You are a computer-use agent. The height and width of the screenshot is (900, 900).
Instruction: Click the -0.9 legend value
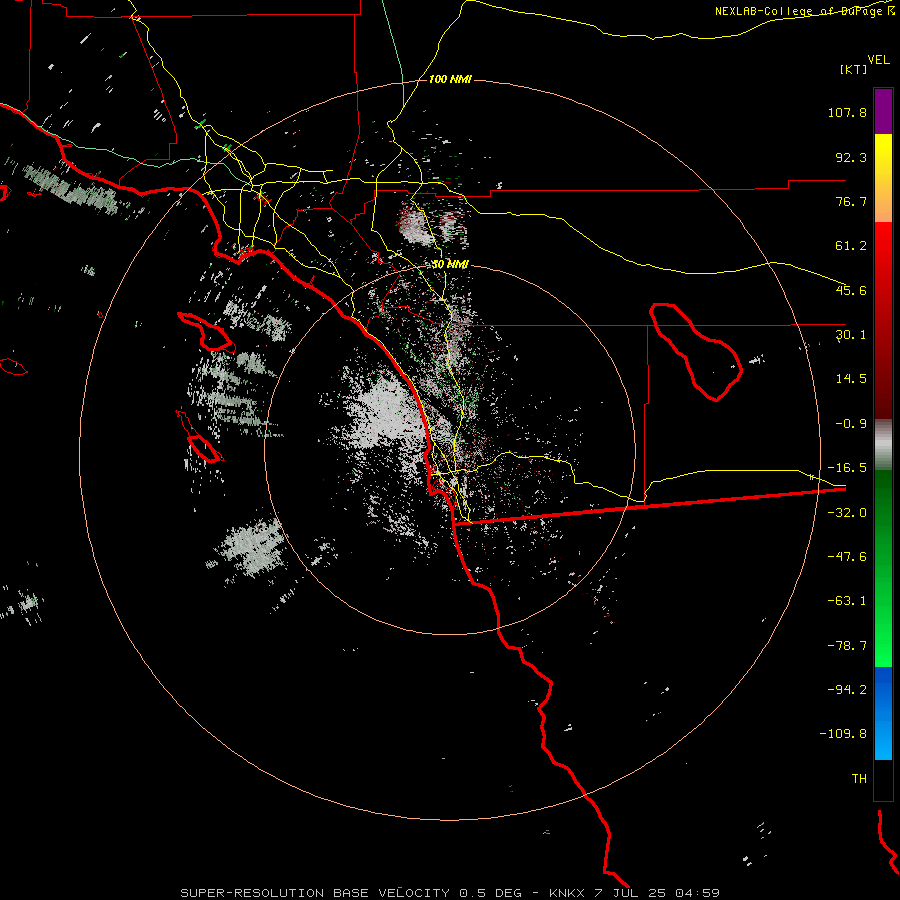click(851, 424)
